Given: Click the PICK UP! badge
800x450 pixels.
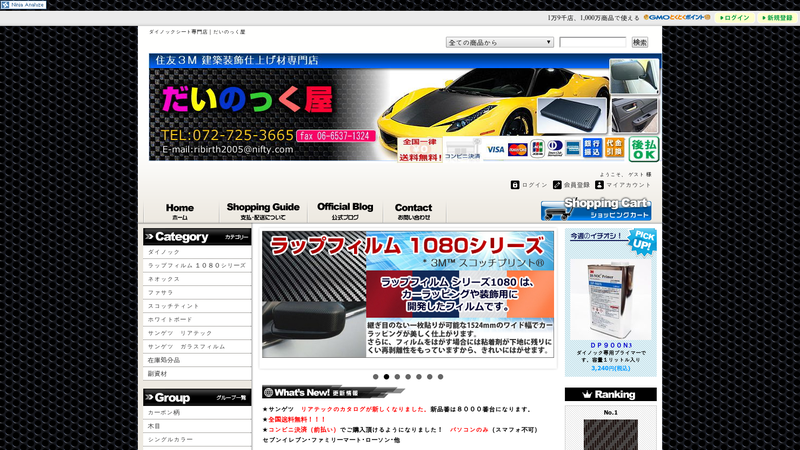Looking at the screenshot, I should 642,241.
